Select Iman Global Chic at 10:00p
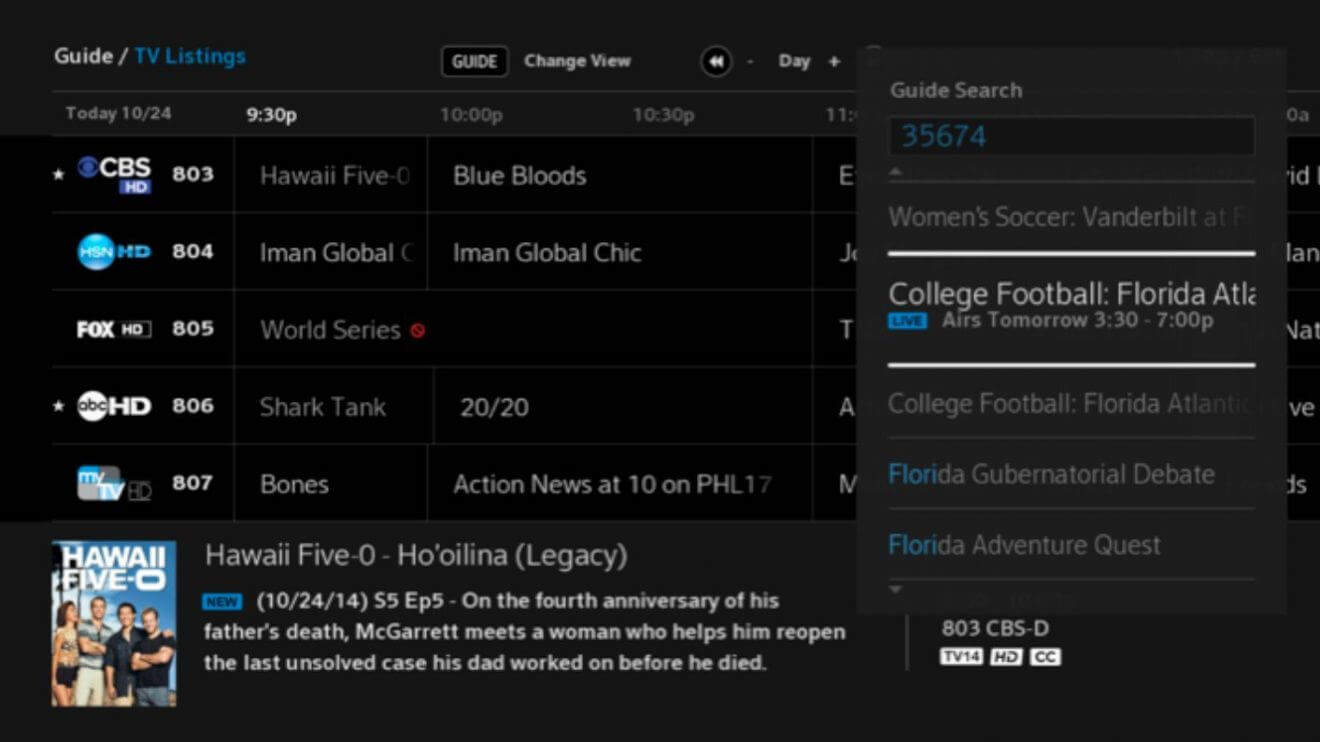 click(x=620, y=252)
